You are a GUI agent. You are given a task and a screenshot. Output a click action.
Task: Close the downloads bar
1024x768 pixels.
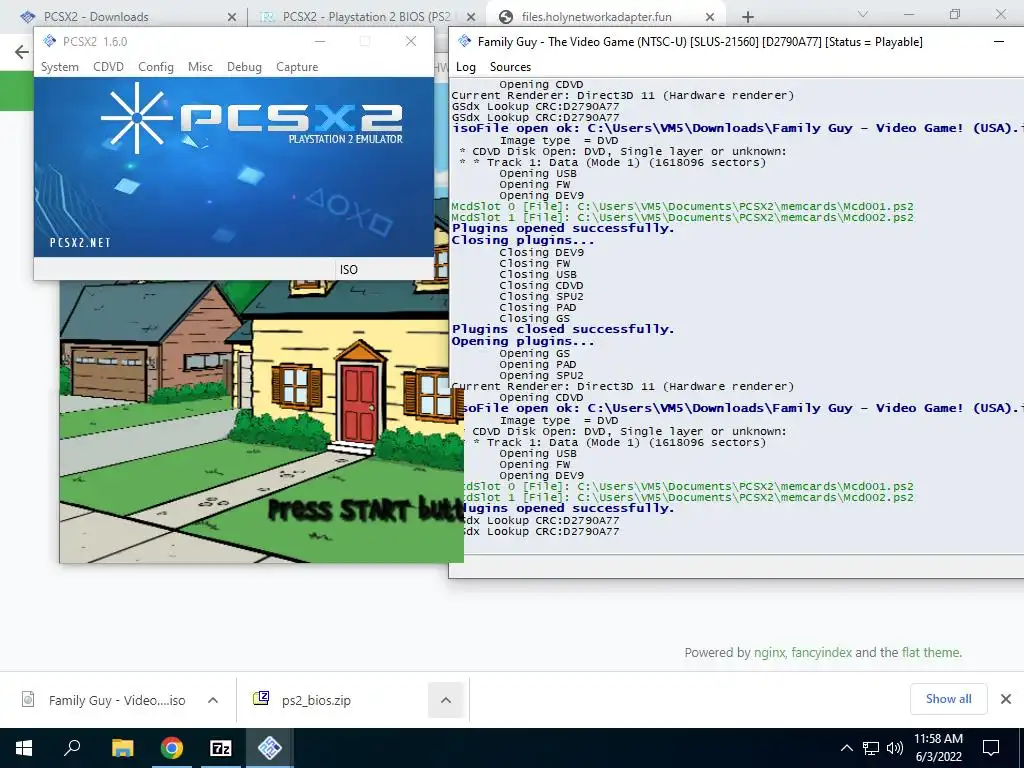click(x=1006, y=699)
